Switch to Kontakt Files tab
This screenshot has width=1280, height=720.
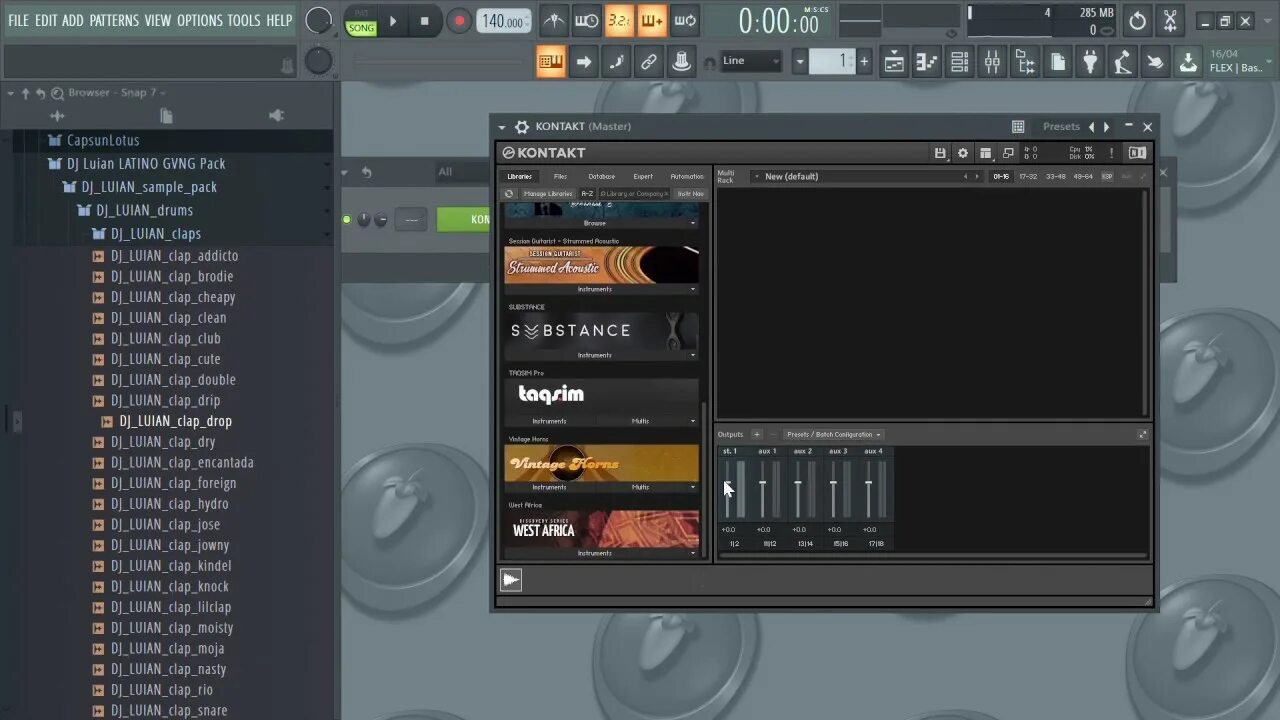[x=561, y=176]
